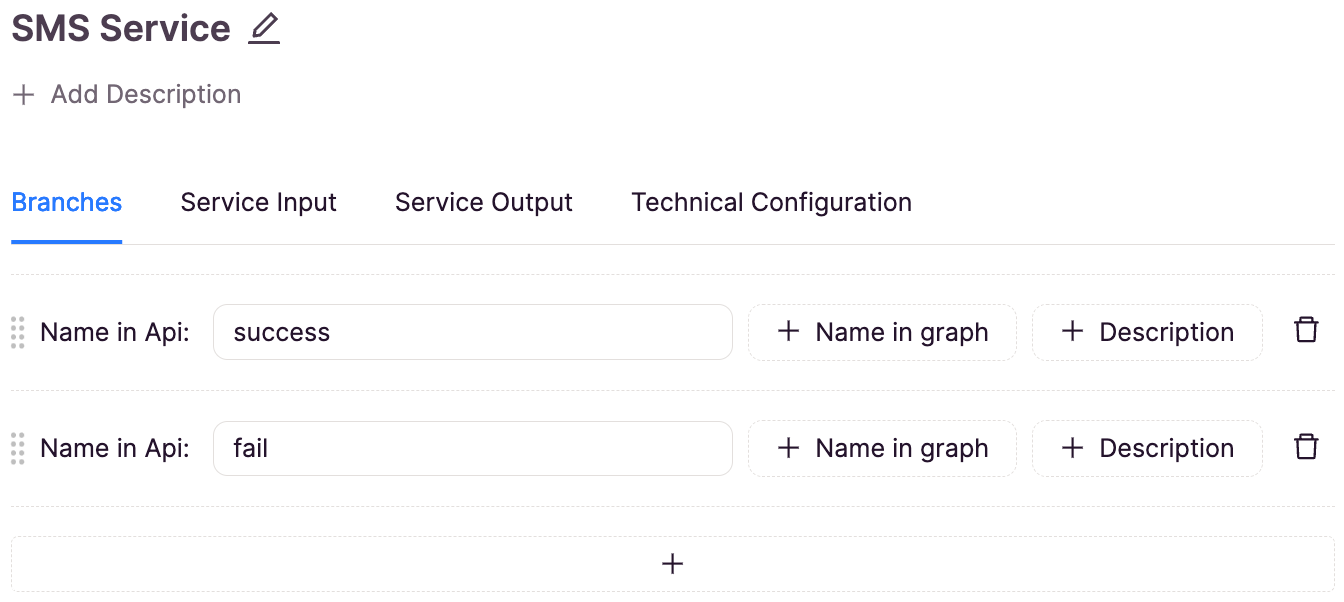The height and width of the screenshot is (602, 1344).
Task: Open the Technical Configuration tab
Action: (x=771, y=203)
